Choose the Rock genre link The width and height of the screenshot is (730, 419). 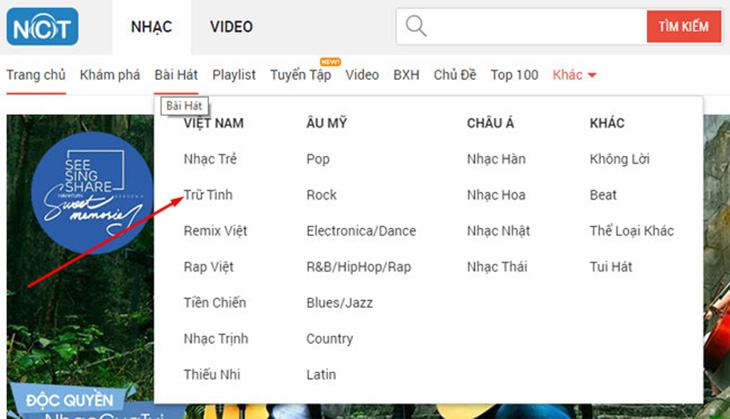321,195
